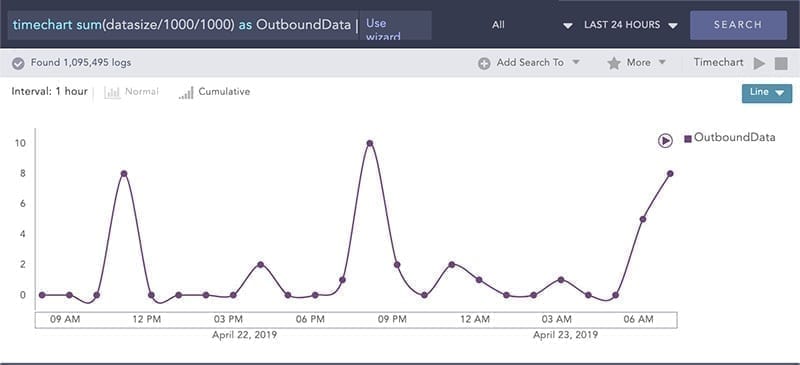Click the Normal bar chart icon

pos(112,92)
